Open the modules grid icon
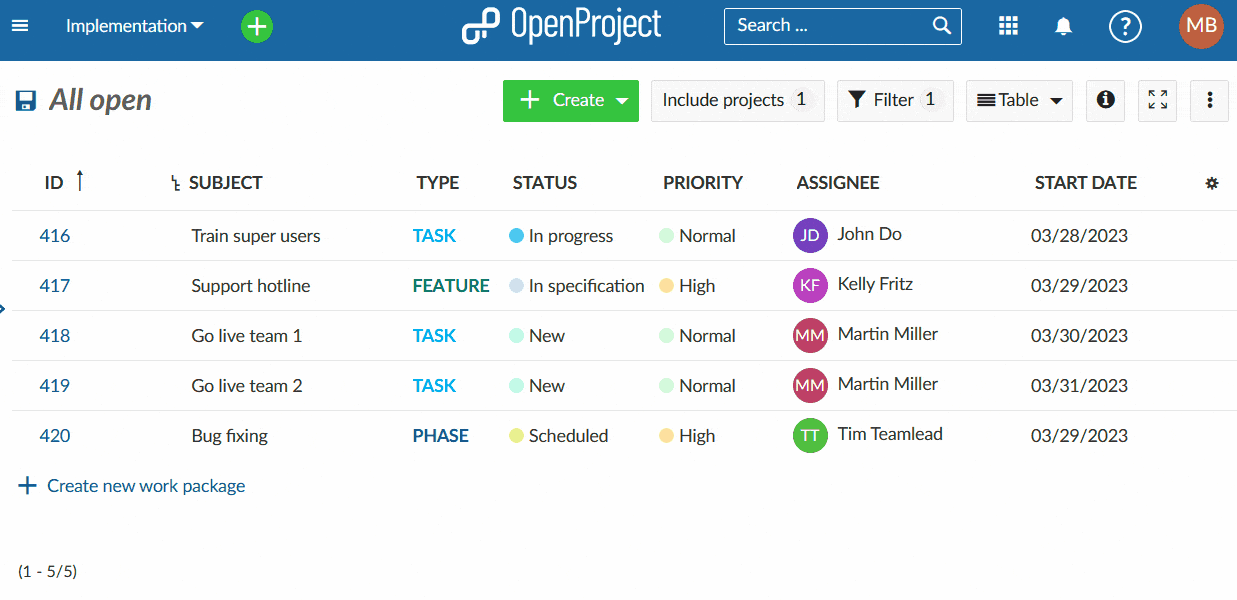This screenshot has height=600, width=1237. coord(1008,26)
